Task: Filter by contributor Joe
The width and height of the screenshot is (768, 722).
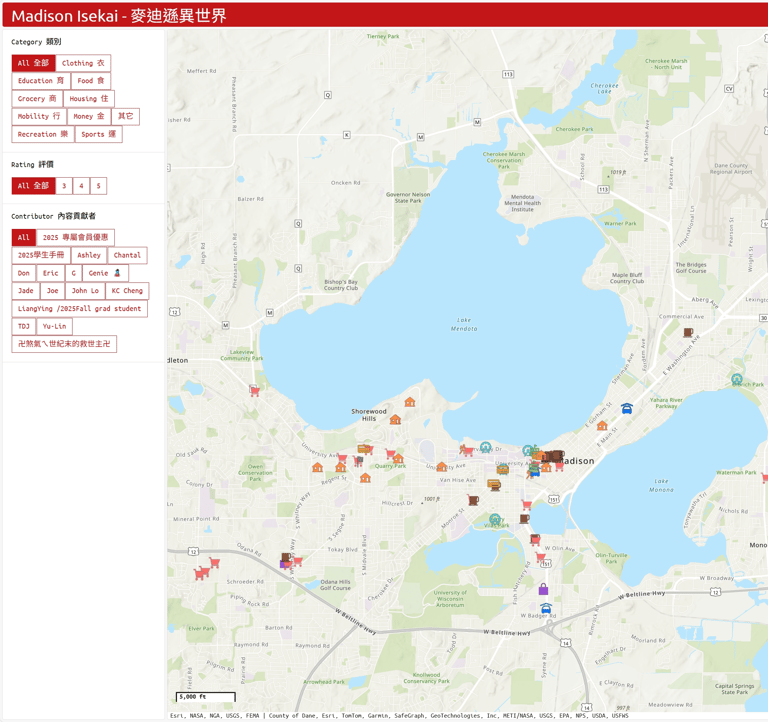Action: (52, 291)
